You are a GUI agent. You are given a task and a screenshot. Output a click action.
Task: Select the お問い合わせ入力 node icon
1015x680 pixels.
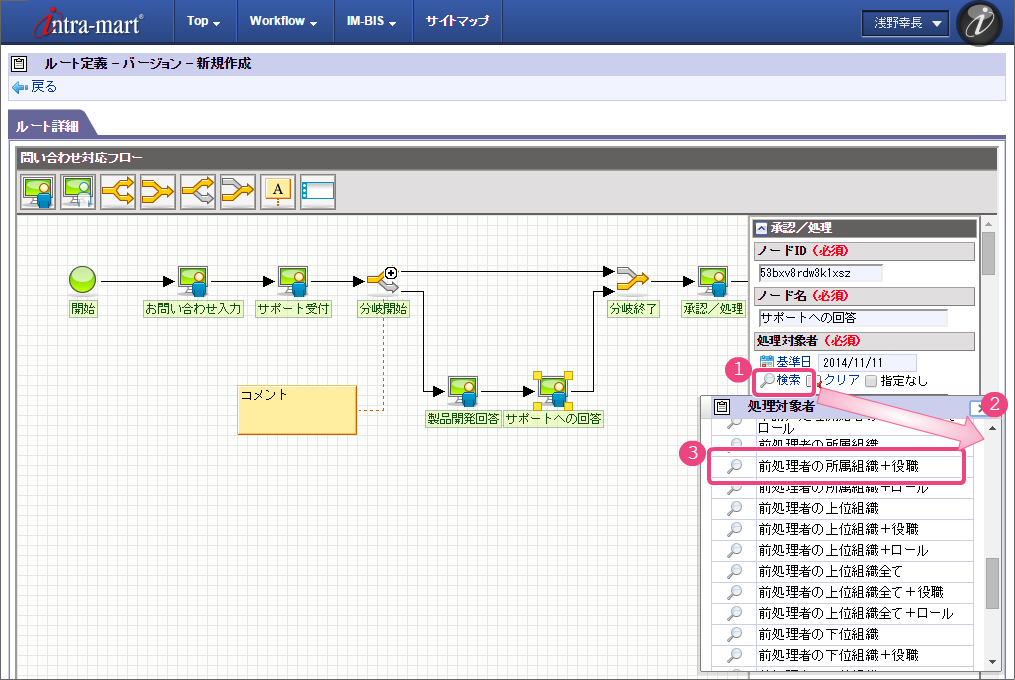tap(193, 282)
